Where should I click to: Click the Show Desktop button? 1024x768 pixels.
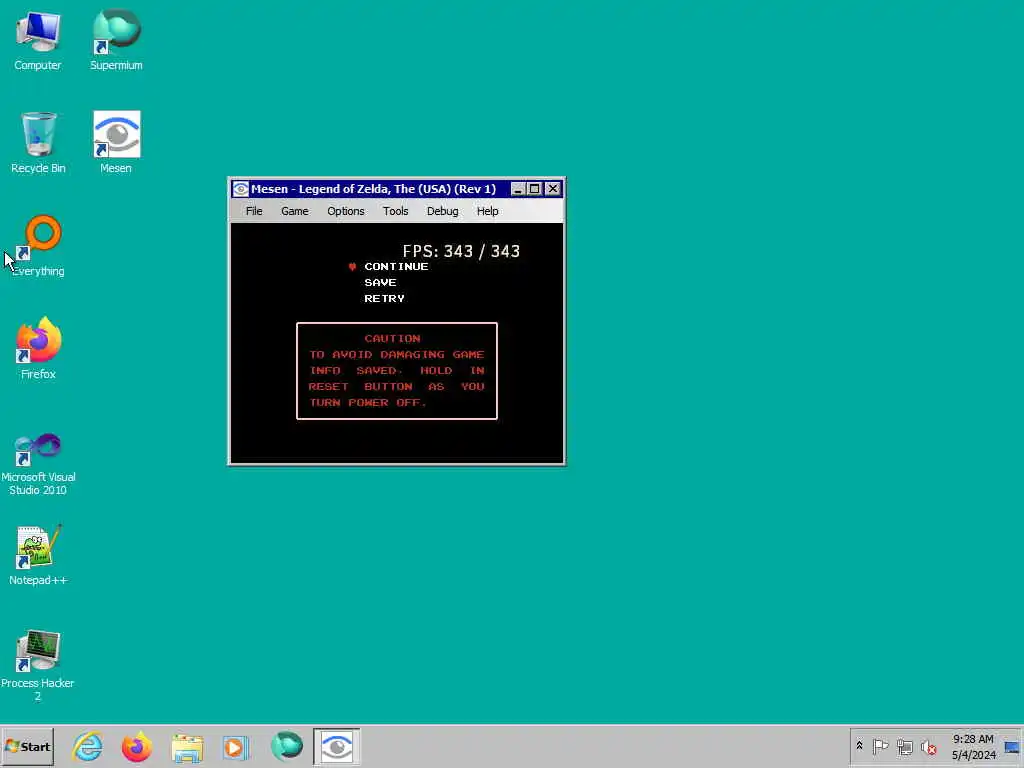tap(1013, 746)
